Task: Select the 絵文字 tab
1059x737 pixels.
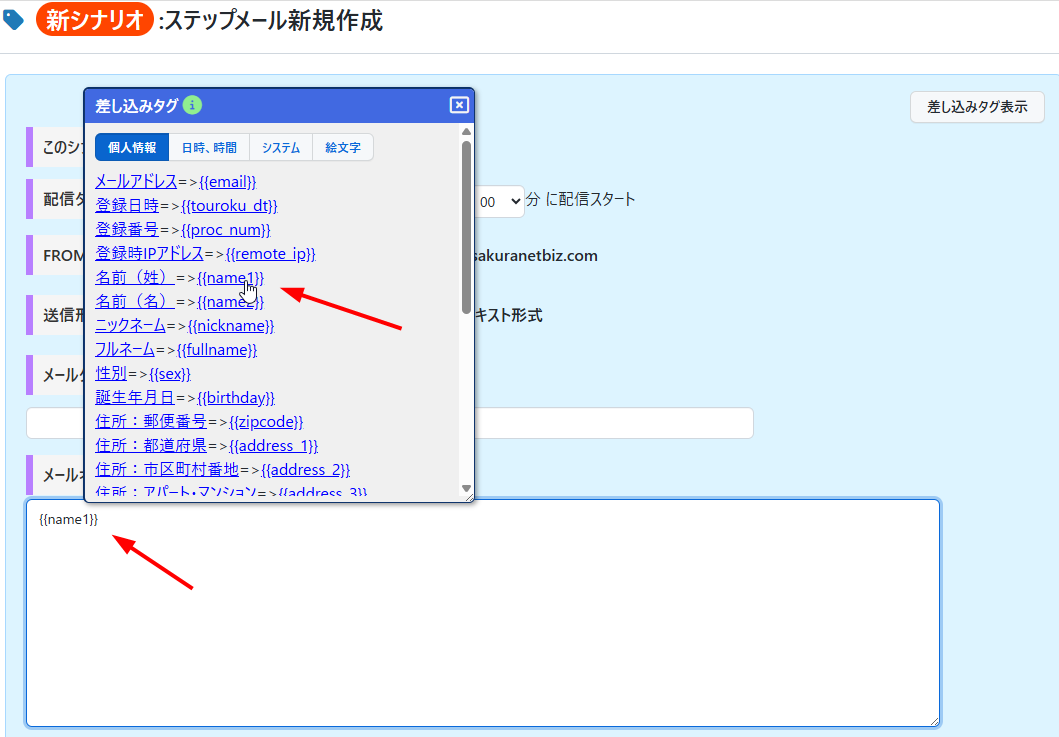Action: [x=343, y=148]
